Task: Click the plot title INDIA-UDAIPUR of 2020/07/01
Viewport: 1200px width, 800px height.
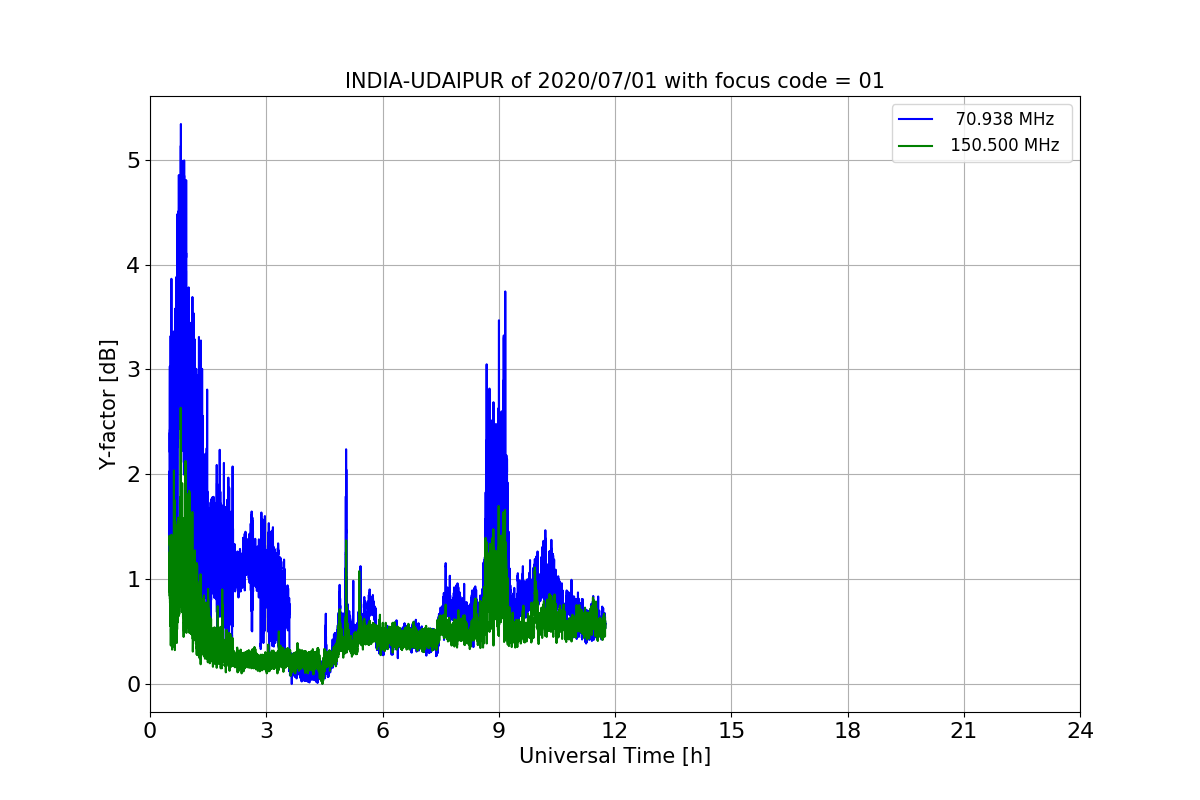Action: (615, 81)
